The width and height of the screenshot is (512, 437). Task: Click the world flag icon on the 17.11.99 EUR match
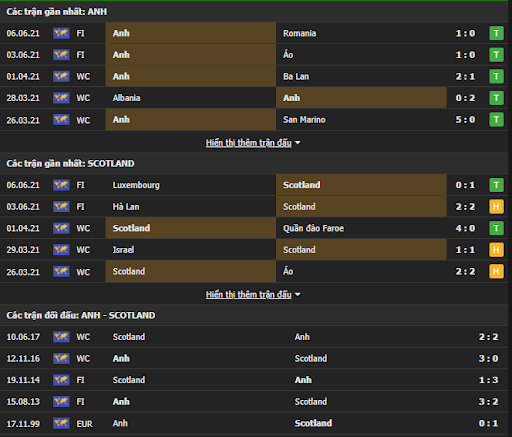click(x=61, y=423)
